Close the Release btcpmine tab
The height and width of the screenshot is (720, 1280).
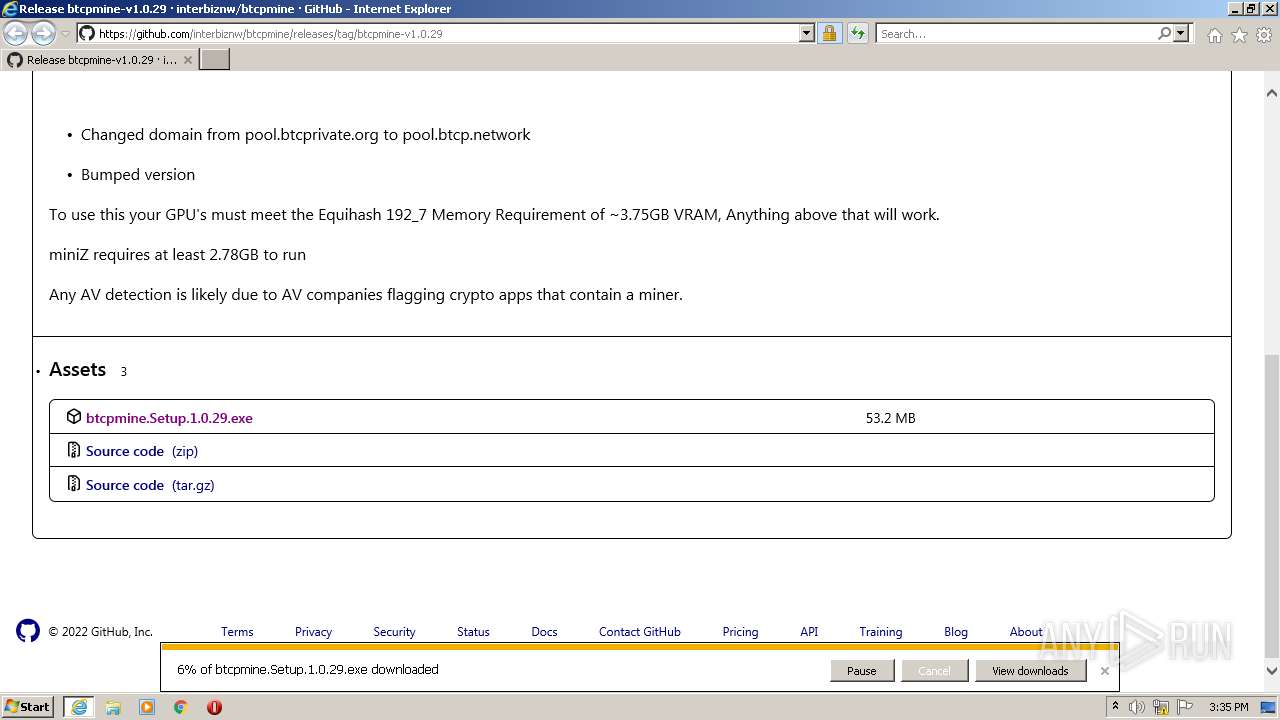(188, 60)
